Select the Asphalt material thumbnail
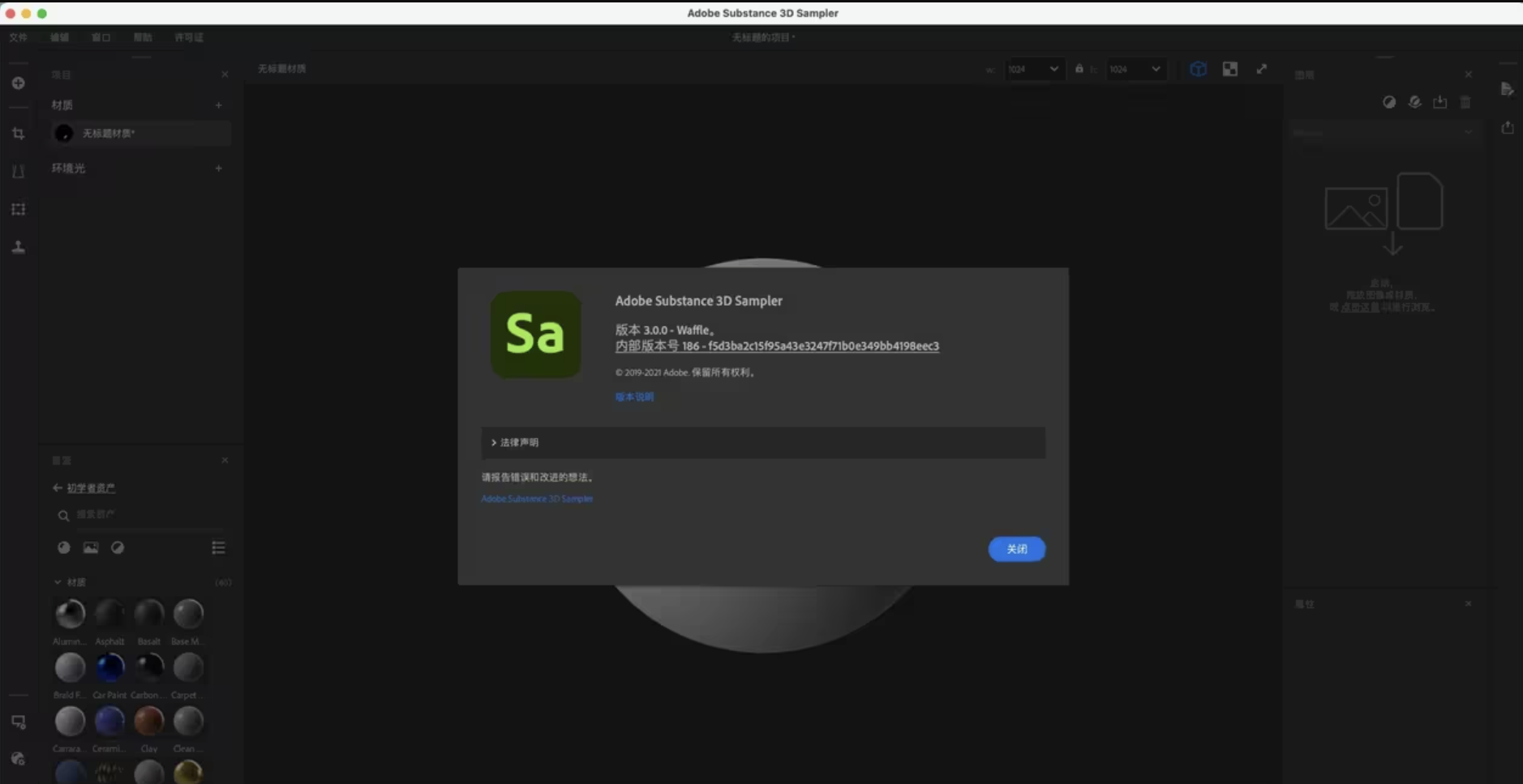The image size is (1523, 784). 109,614
